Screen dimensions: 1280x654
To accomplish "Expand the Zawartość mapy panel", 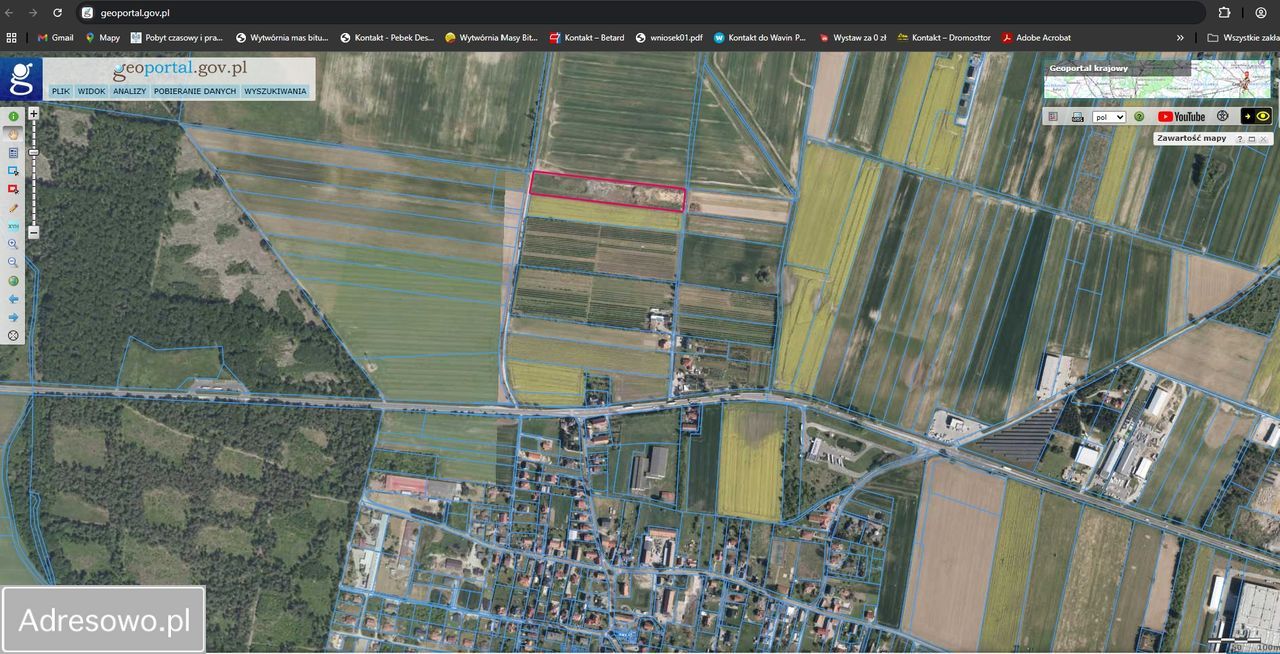I will pyautogui.click(x=1251, y=139).
